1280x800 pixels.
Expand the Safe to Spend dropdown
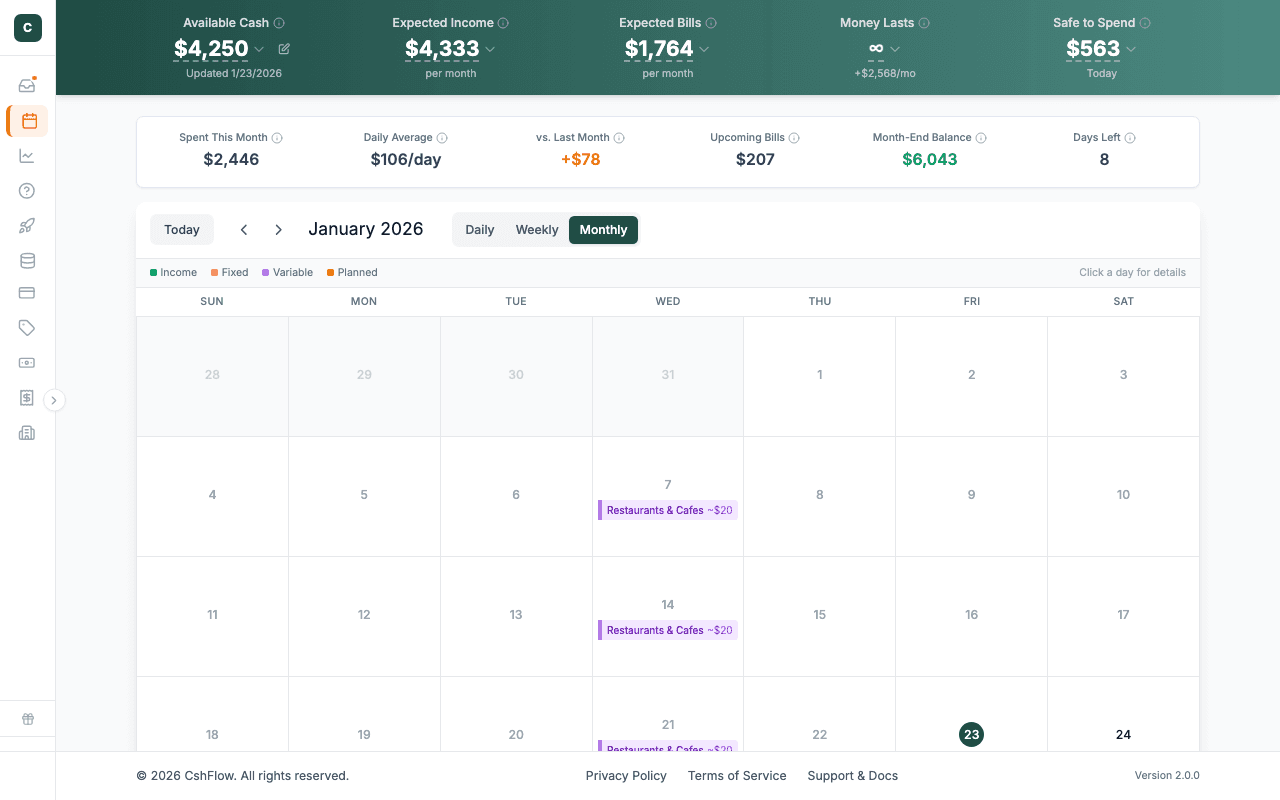click(1131, 49)
